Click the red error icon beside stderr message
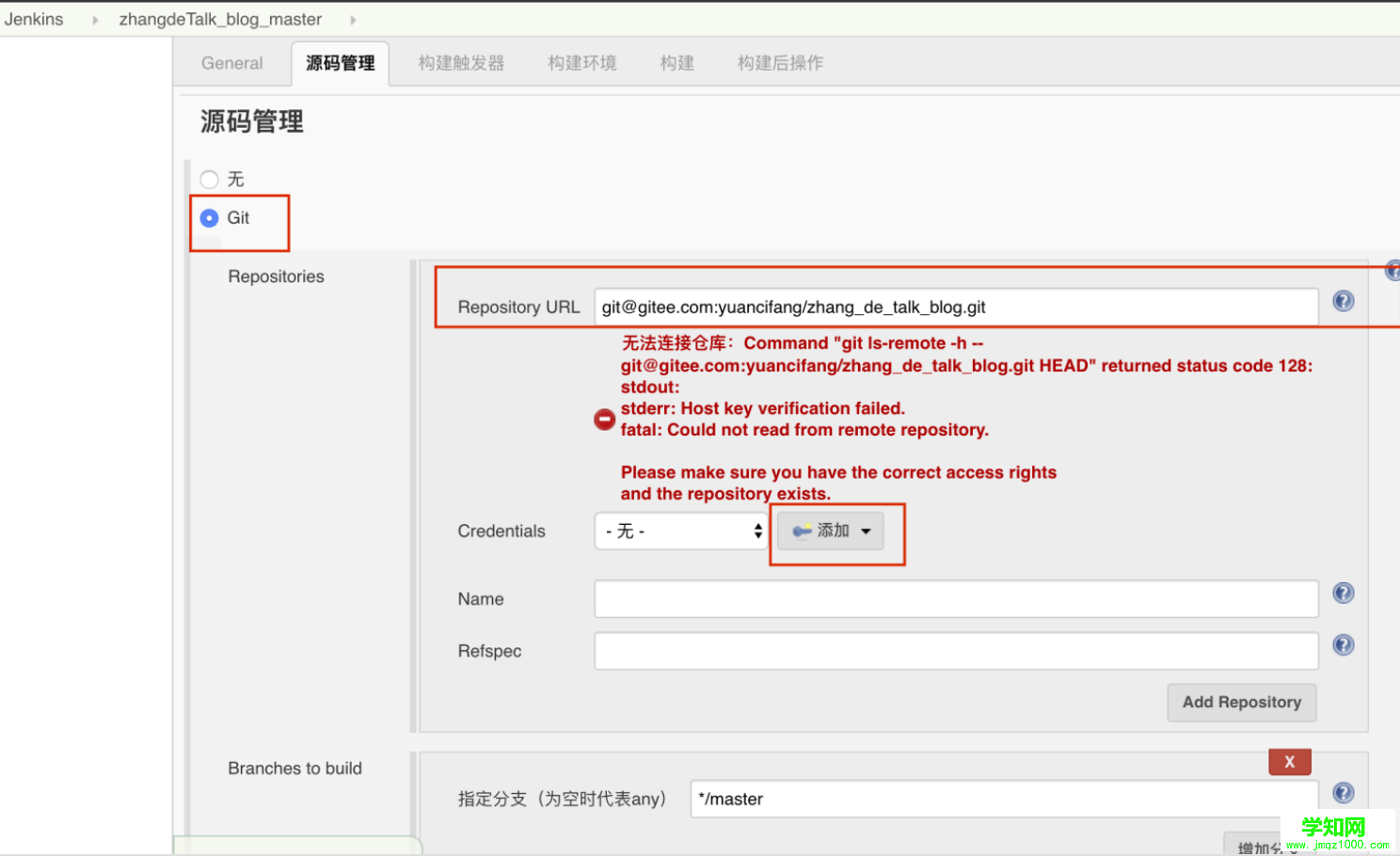The height and width of the screenshot is (856, 1400). pos(605,420)
